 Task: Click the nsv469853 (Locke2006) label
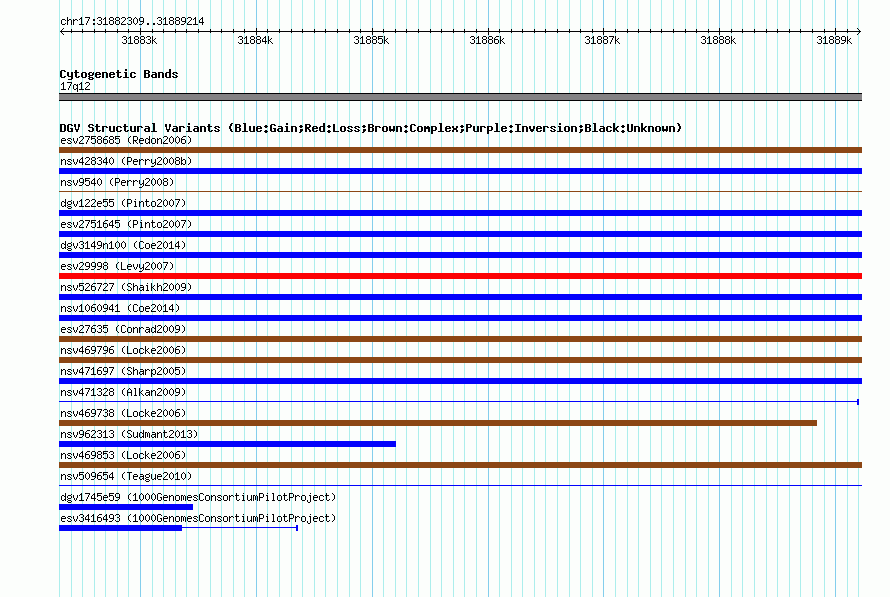pyautogui.click(x=123, y=455)
